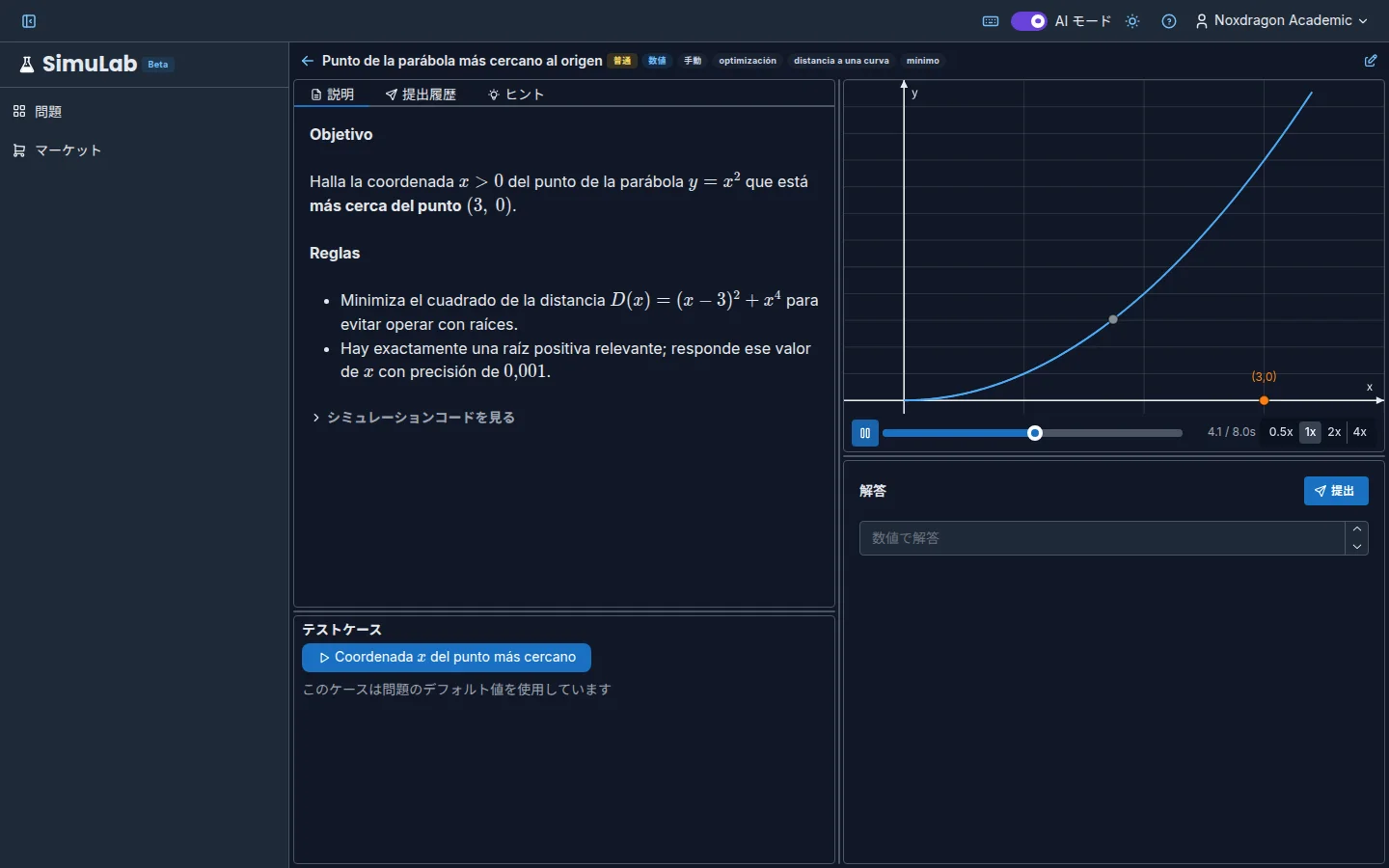This screenshot has width=1389, height=868.
Task: Click the gray moving point on the parabola
Action: 1113,319
